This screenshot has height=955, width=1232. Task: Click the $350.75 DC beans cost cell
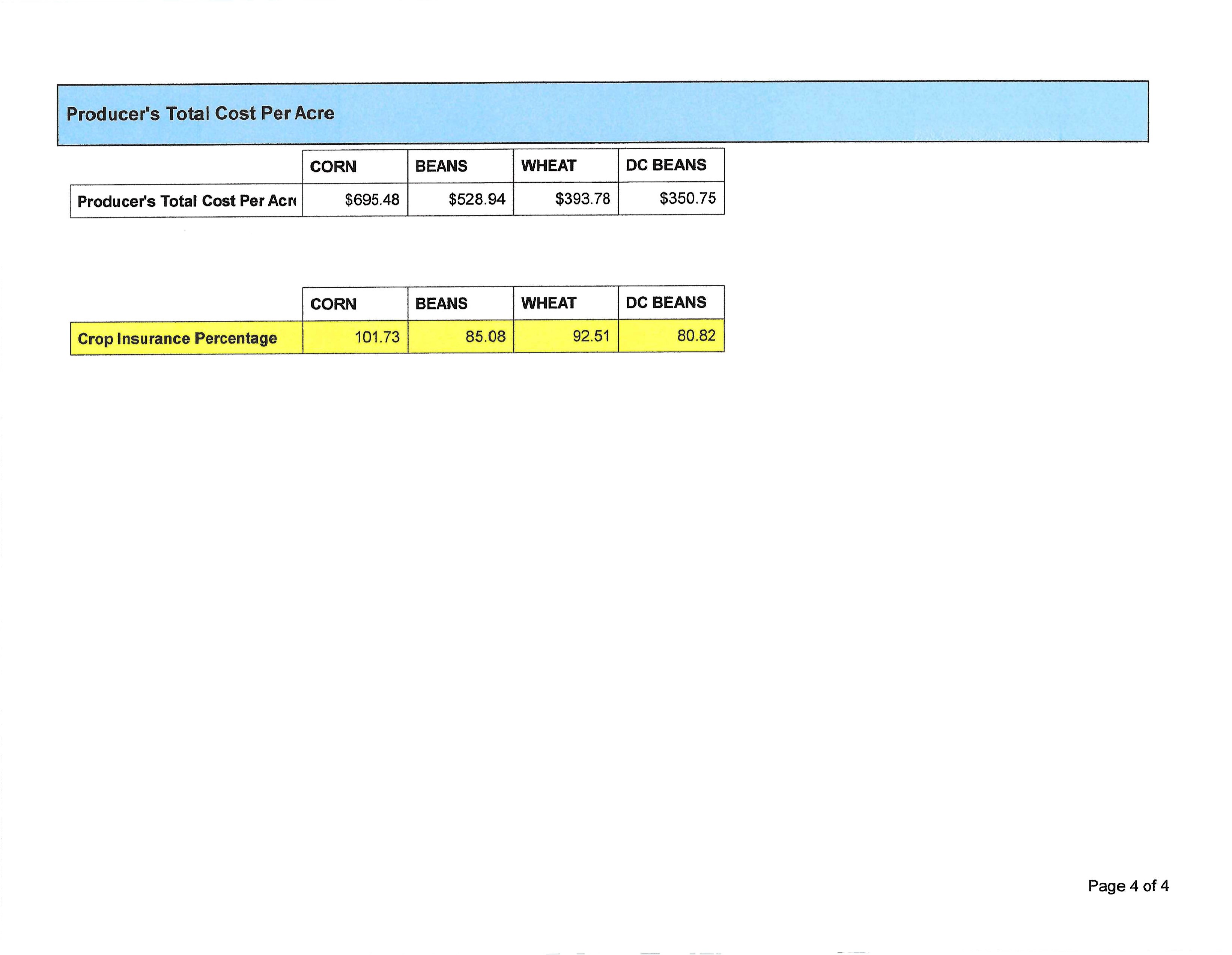point(687,198)
